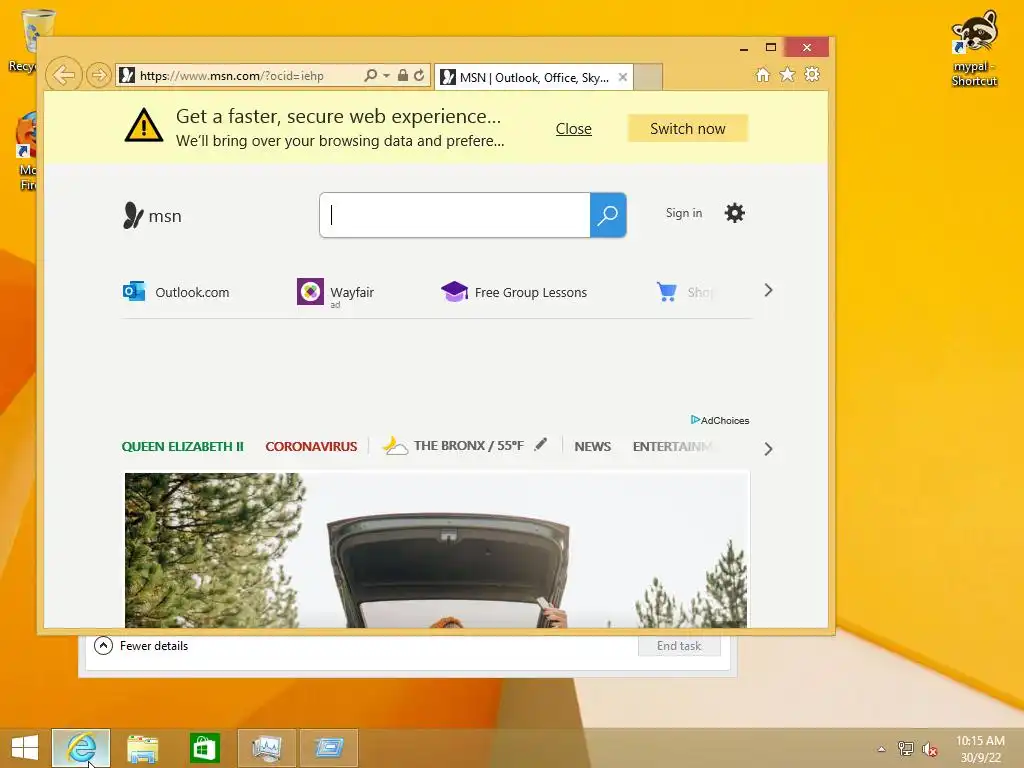This screenshot has width=1024, height=768.
Task: Focus the MSN web search box
Action: (x=455, y=215)
